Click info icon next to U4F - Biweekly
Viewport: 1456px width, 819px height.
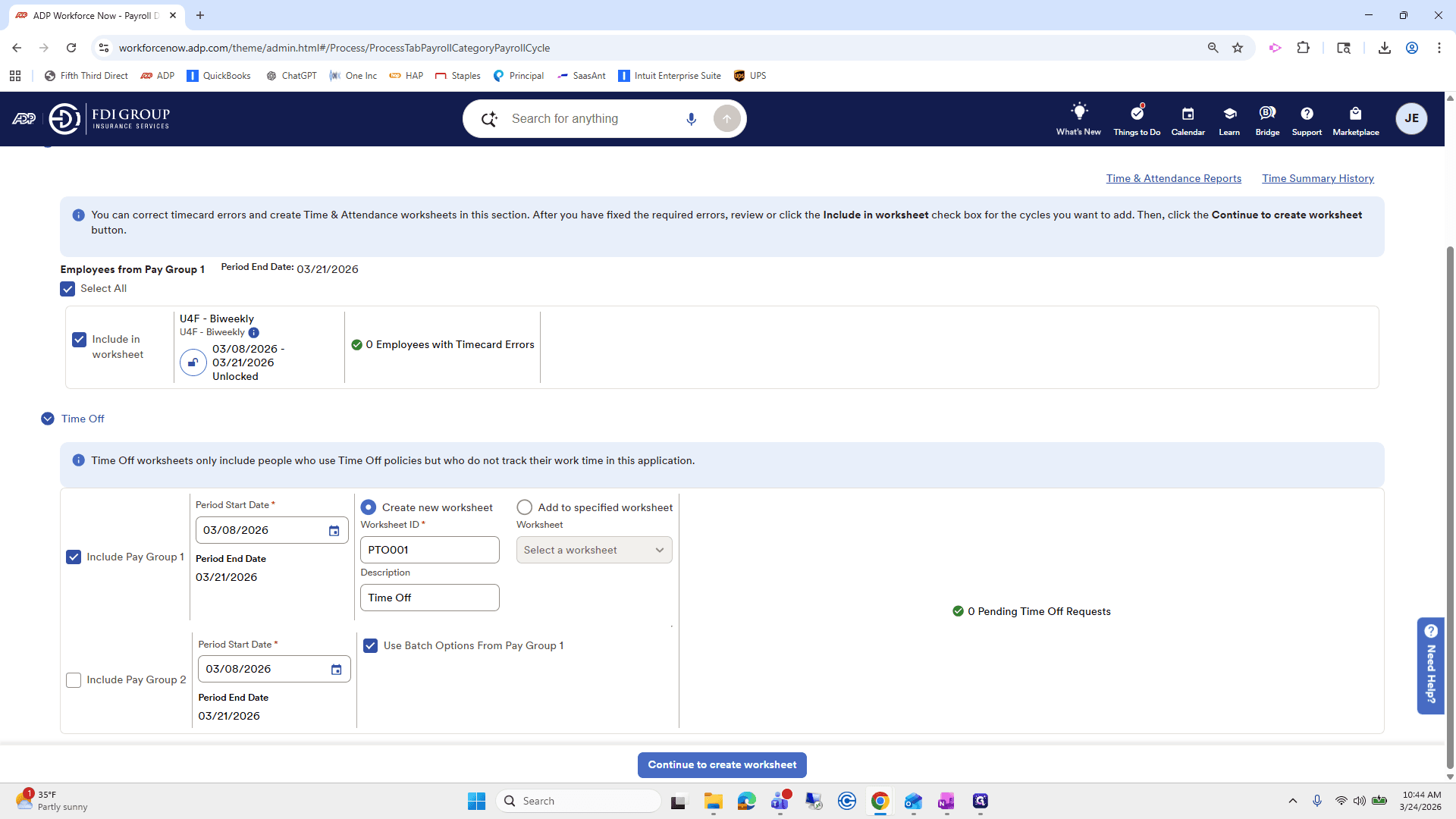(x=254, y=332)
